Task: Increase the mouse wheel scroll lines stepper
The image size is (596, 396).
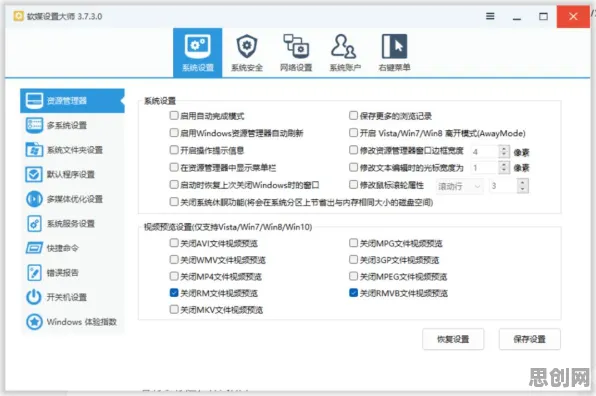Action: [523, 182]
